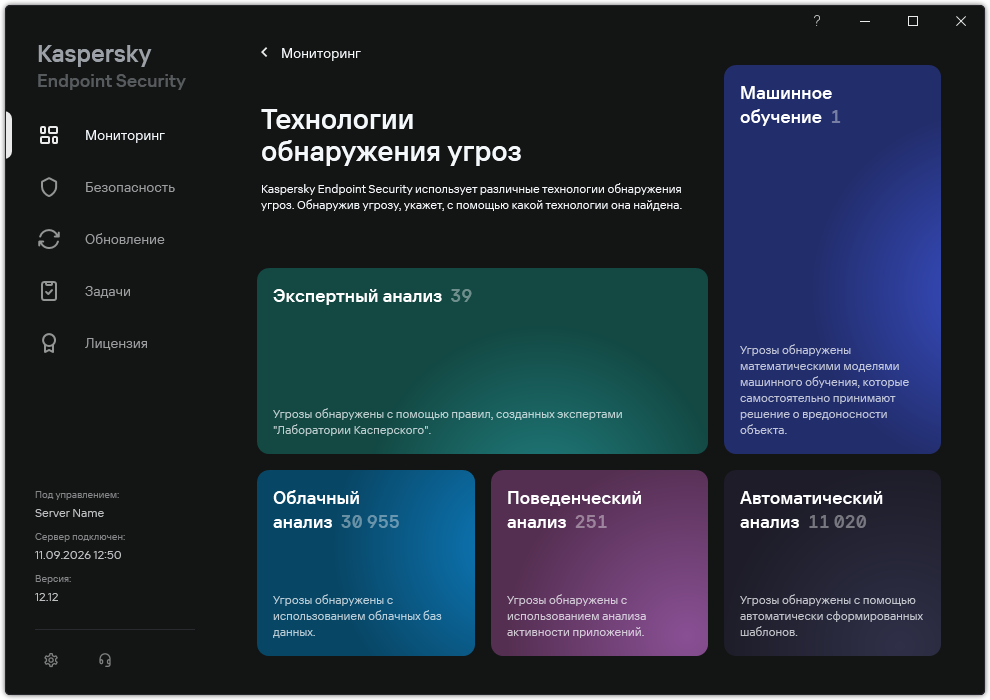
Task: Open the Поведенческий анализ card
Action: point(599,563)
